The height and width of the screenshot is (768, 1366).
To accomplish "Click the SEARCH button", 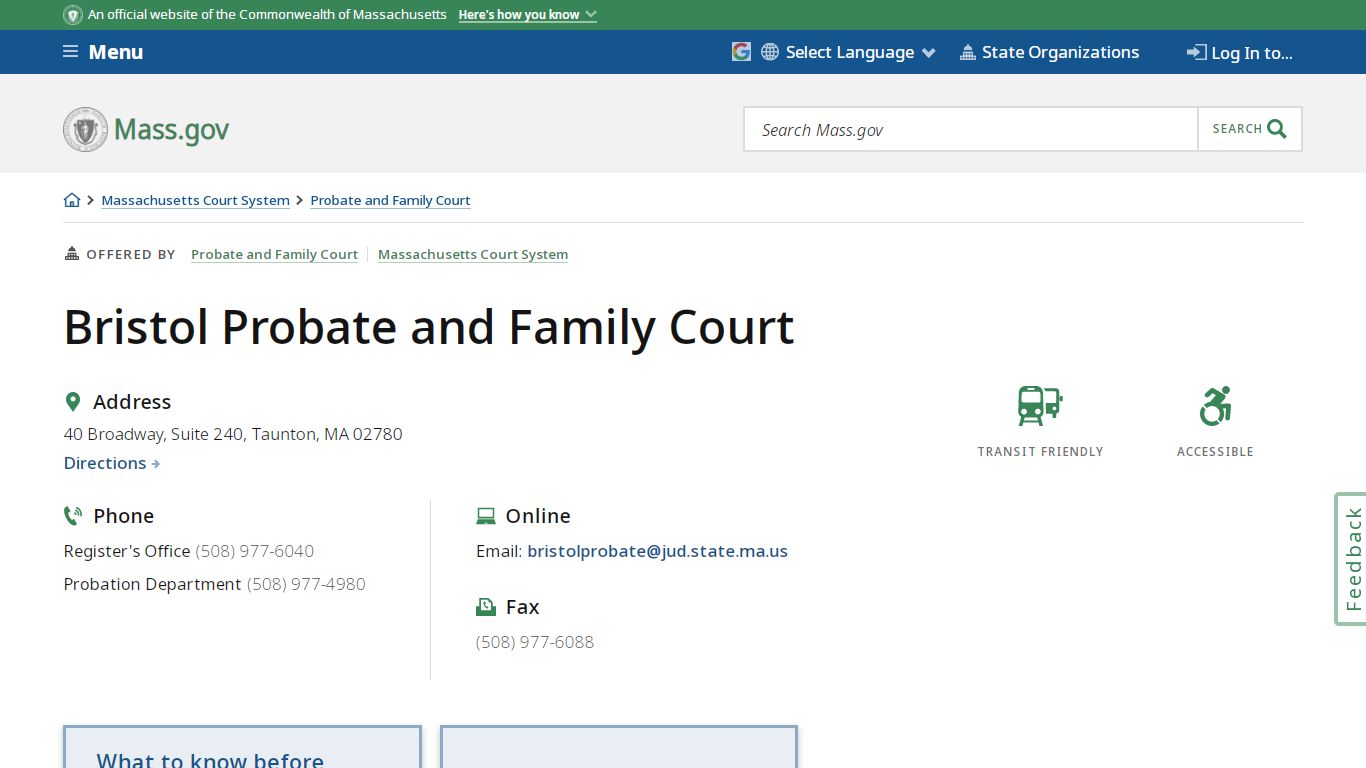I will (x=1250, y=129).
